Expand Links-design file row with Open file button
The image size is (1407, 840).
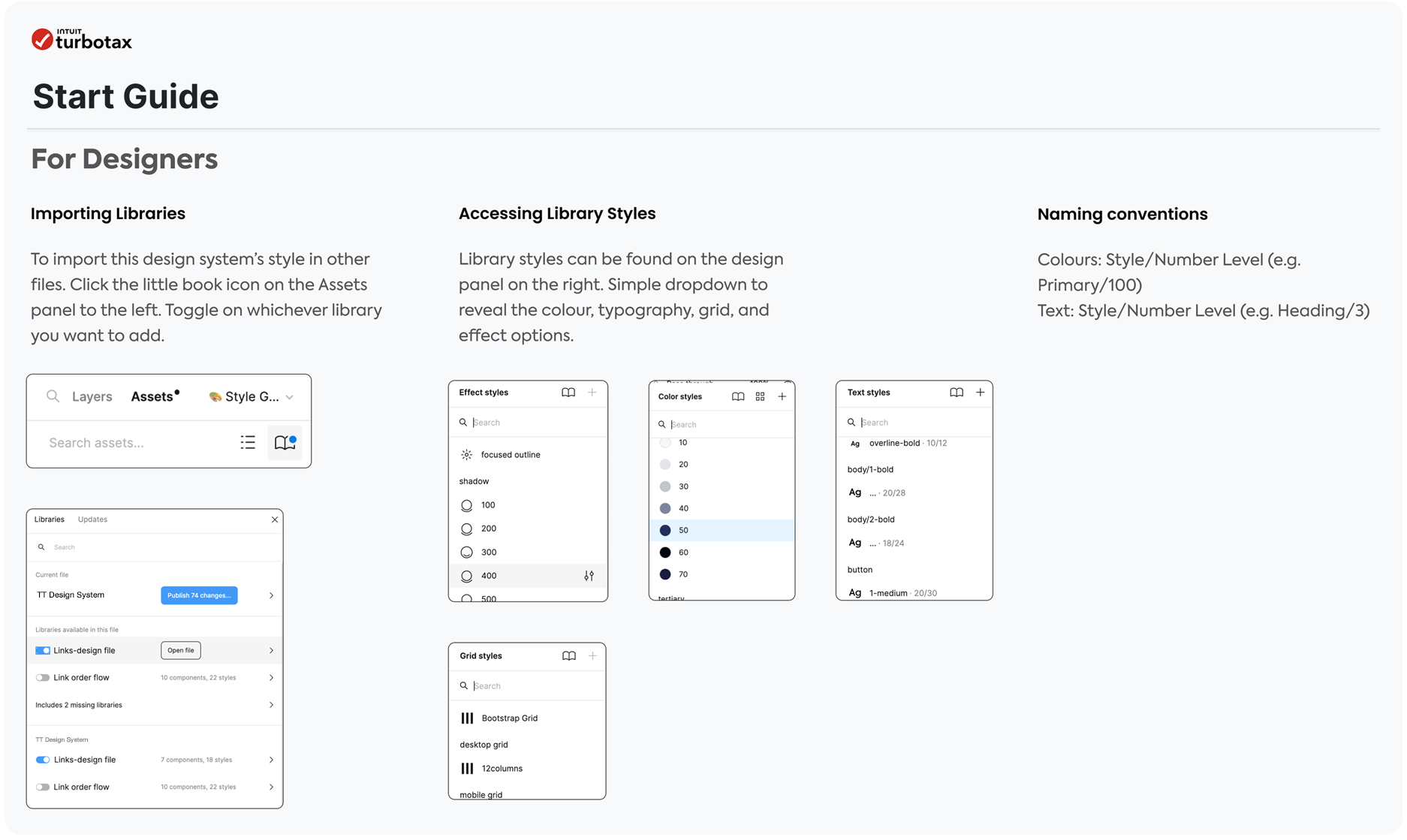(x=271, y=651)
